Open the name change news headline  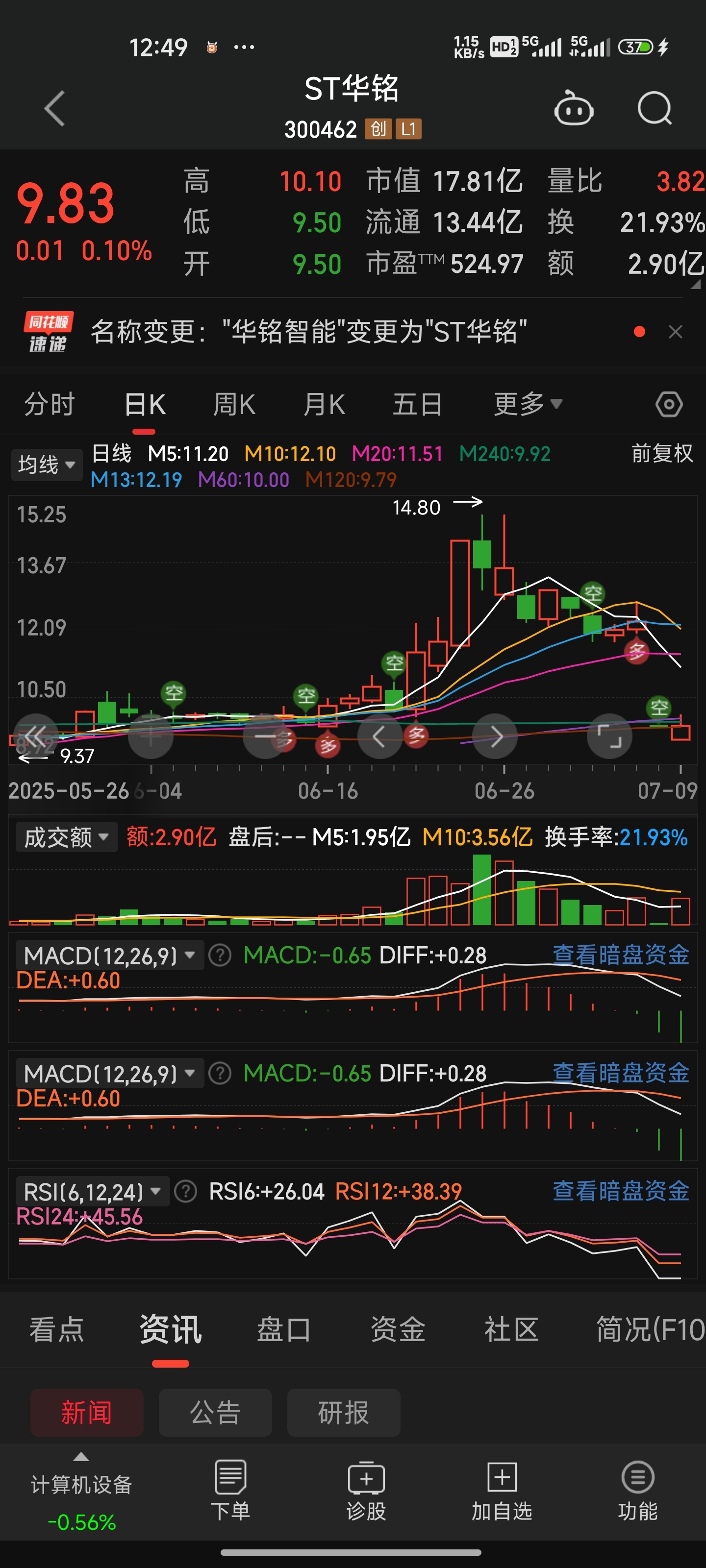(309, 332)
